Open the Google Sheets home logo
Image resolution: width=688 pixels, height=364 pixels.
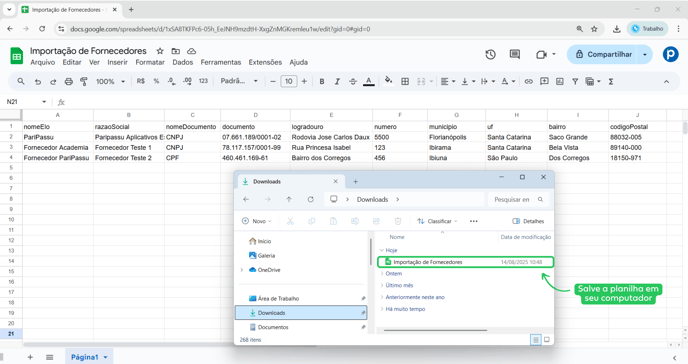(x=16, y=56)
